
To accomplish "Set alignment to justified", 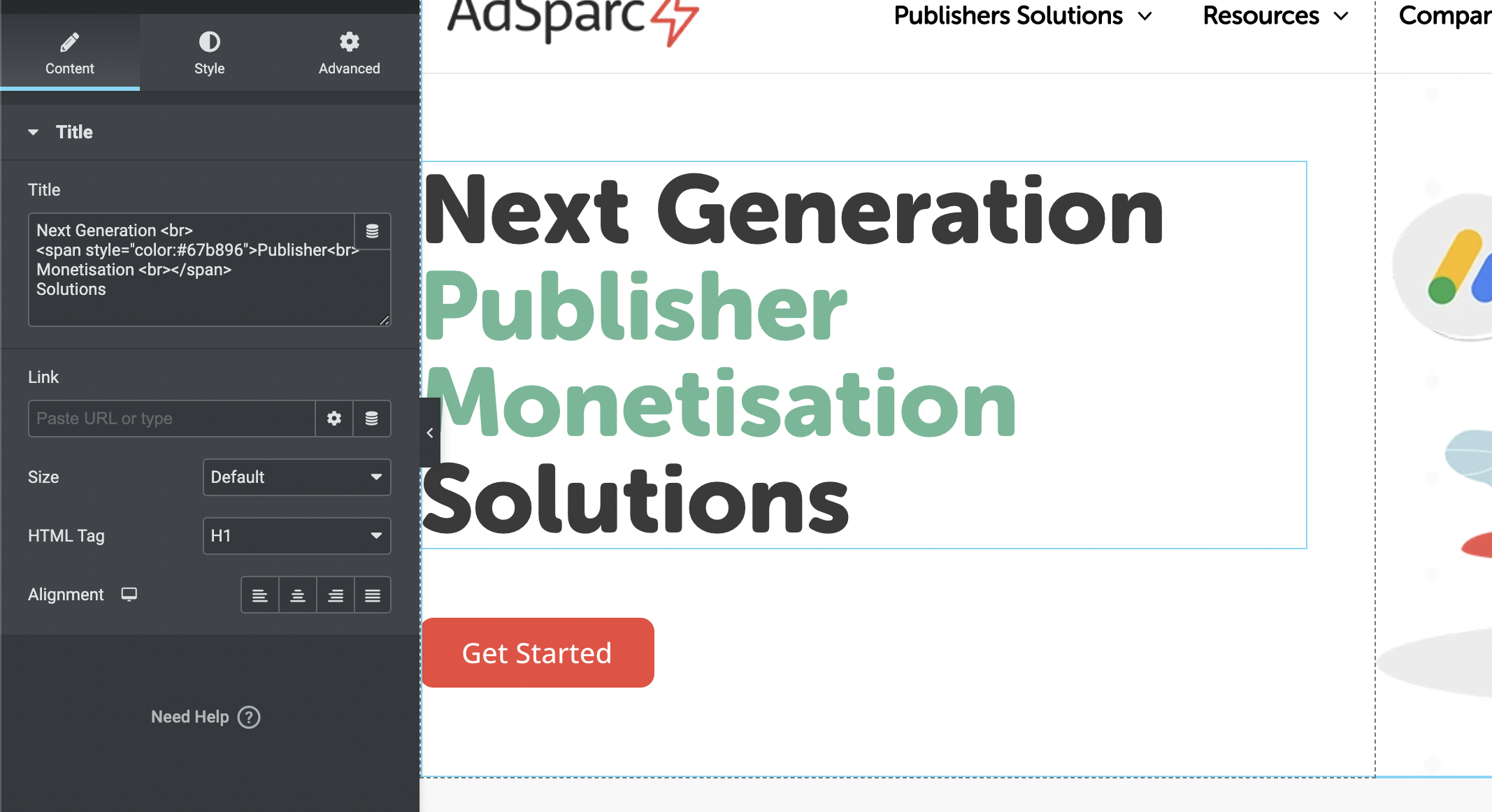I will tap(373, 595).
